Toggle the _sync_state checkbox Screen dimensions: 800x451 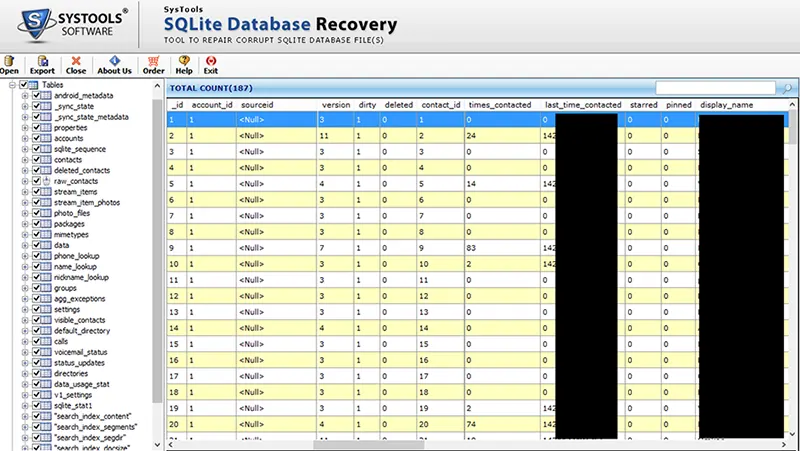click(36, 106)
